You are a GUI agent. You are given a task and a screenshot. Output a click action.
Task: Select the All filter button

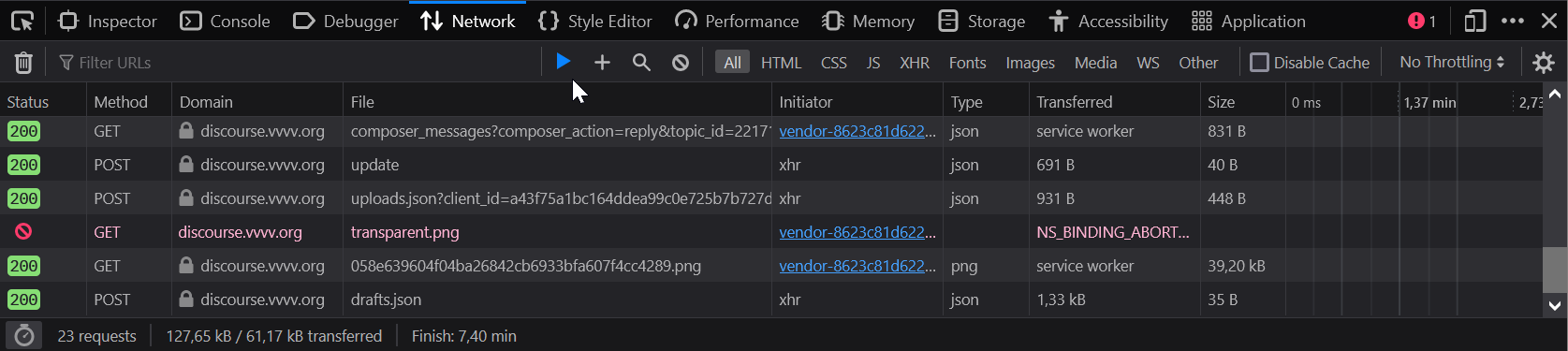click(732, 62)
